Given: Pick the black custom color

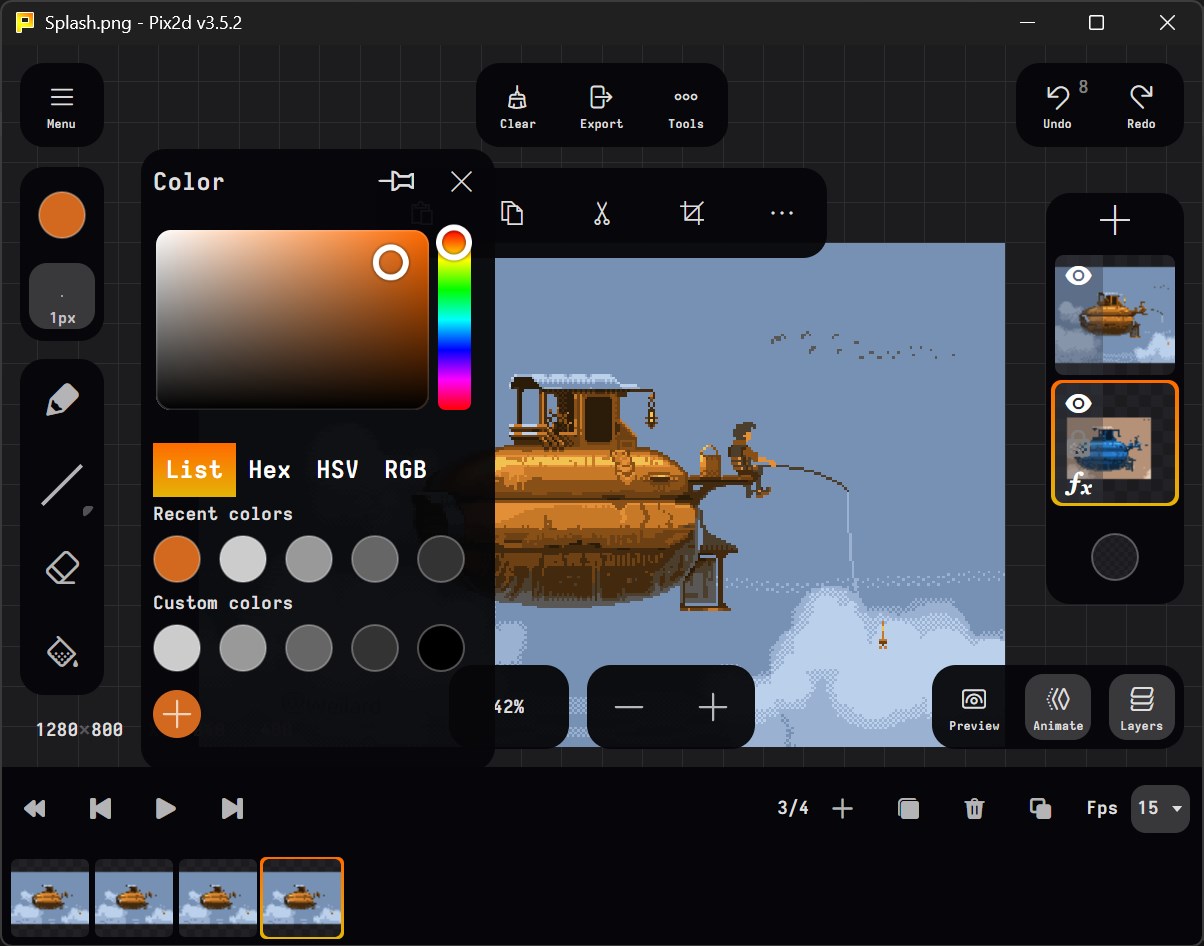Looking at the screenshot, I should (441, 648).
